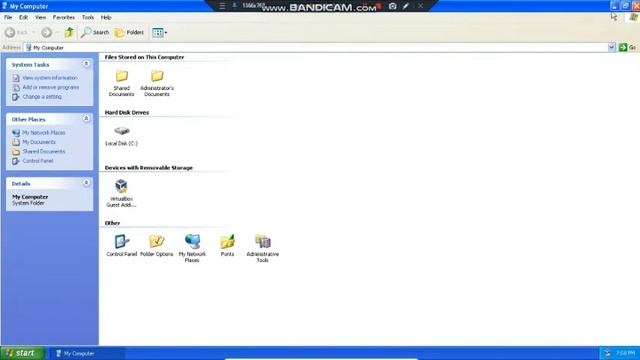Click the Go button
Screen dimensions: 640x360
tap(627, 47)
